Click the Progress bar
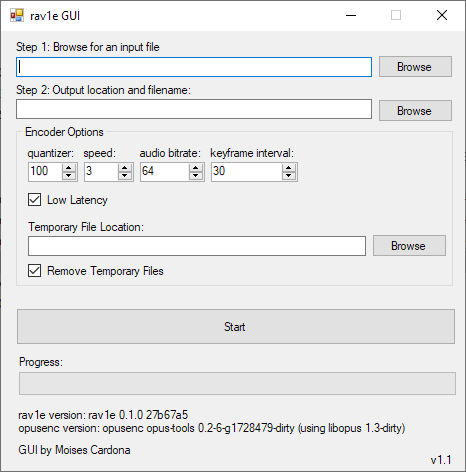 (x=237, y=384)
